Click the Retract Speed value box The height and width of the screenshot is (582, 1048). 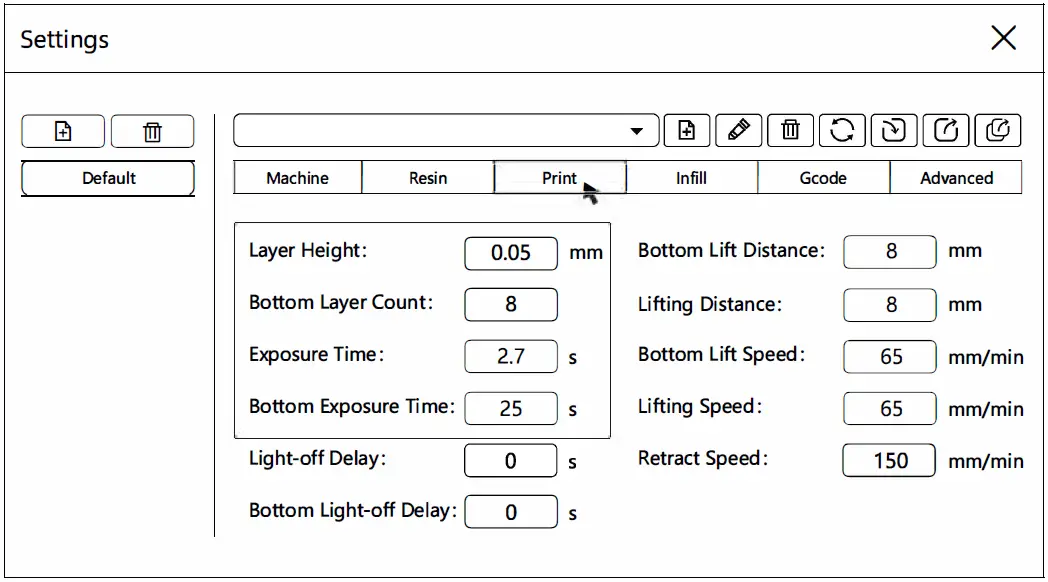click(890, 460)
